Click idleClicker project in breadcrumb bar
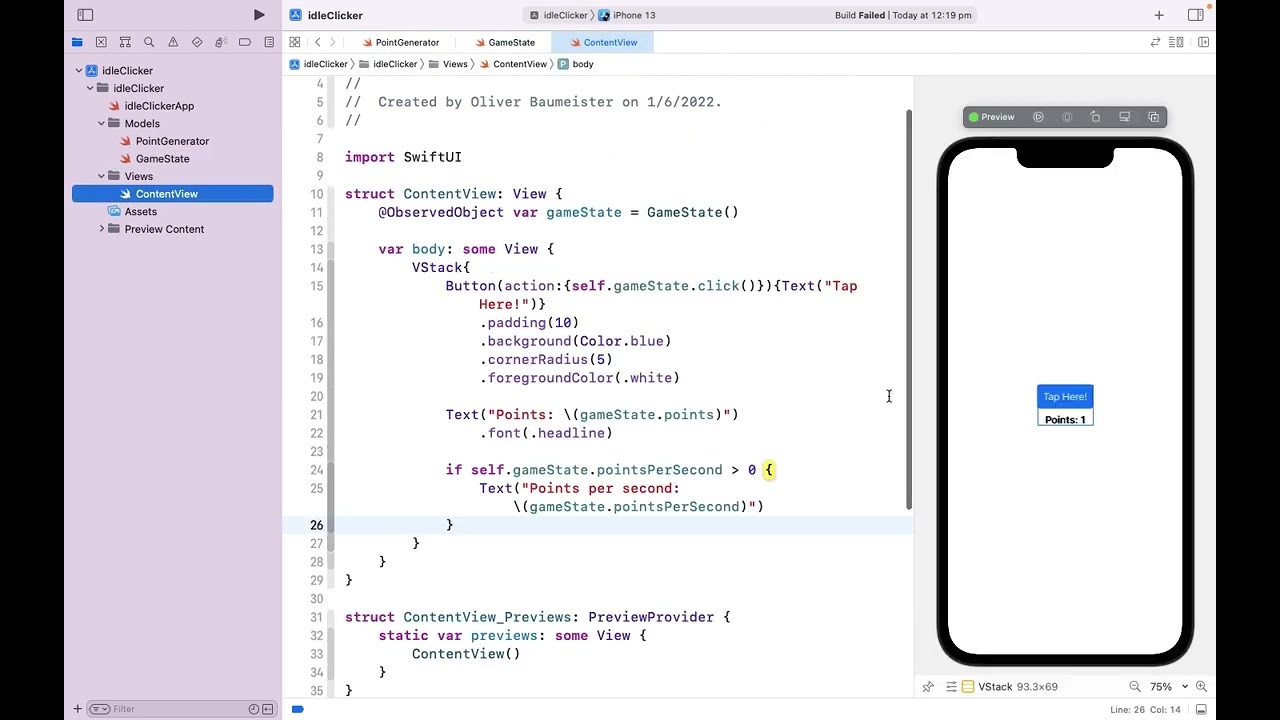This screenshot has height=720, width=1280. click(x=318, y=64)
